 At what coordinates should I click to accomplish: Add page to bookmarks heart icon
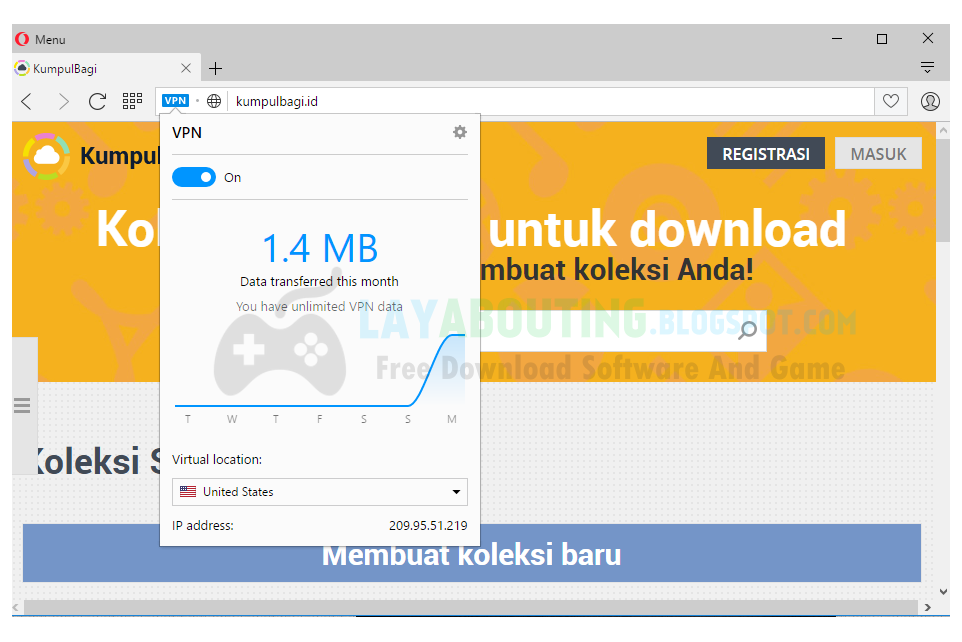click(x=891, y=101)
